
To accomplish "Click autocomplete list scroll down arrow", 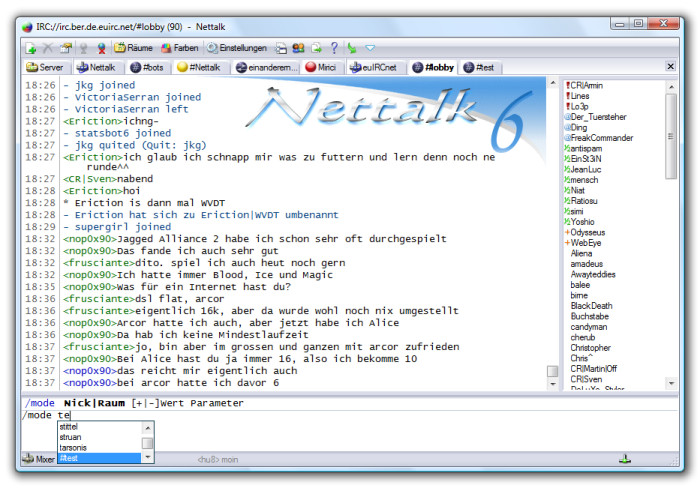I will (147, 457).
